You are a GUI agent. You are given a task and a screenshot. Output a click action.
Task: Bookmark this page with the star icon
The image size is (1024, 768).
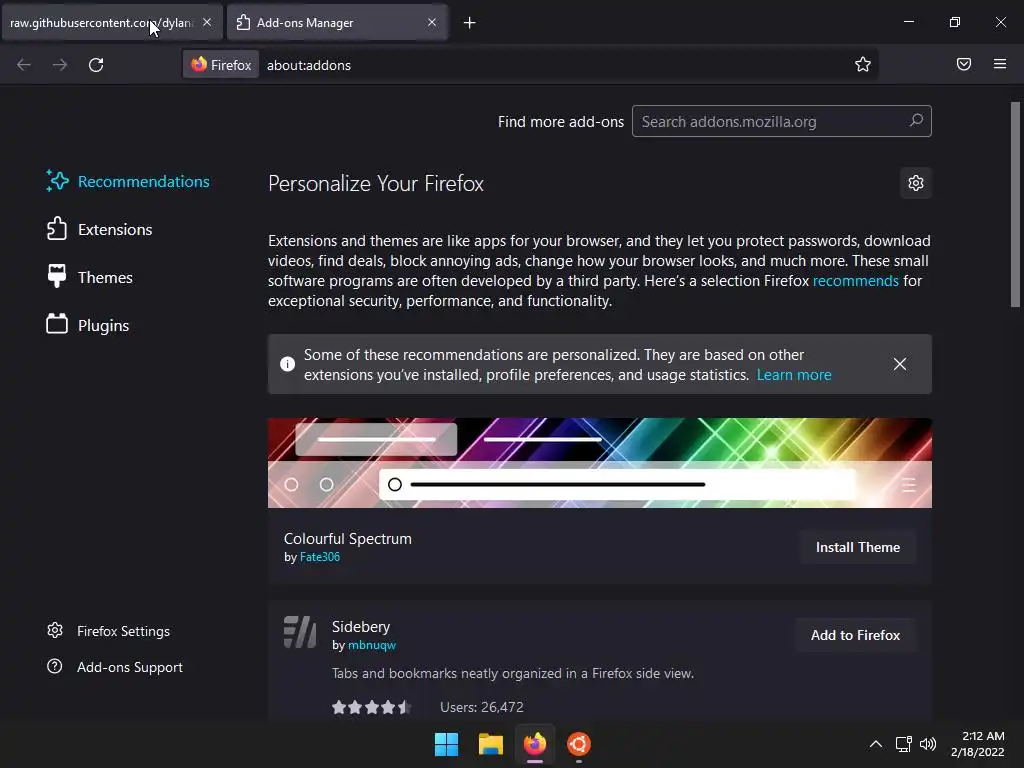click(x=863, y=64)
